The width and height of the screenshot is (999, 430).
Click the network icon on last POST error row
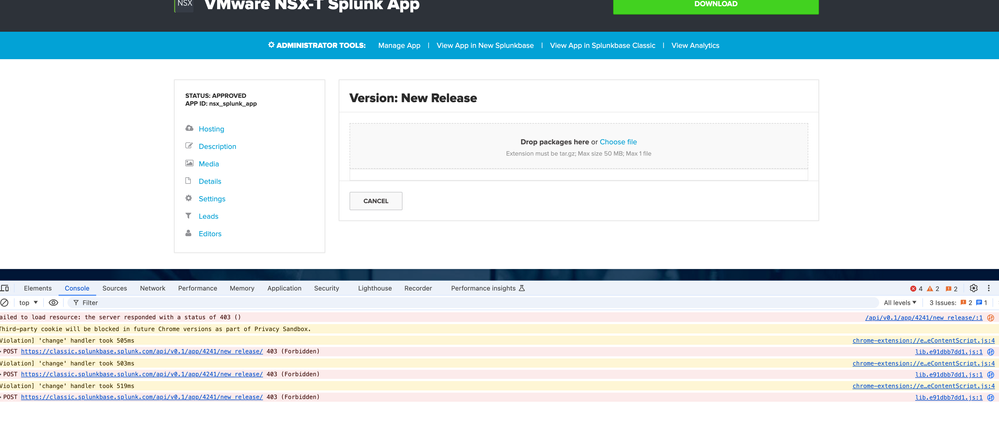pos(991,397)
